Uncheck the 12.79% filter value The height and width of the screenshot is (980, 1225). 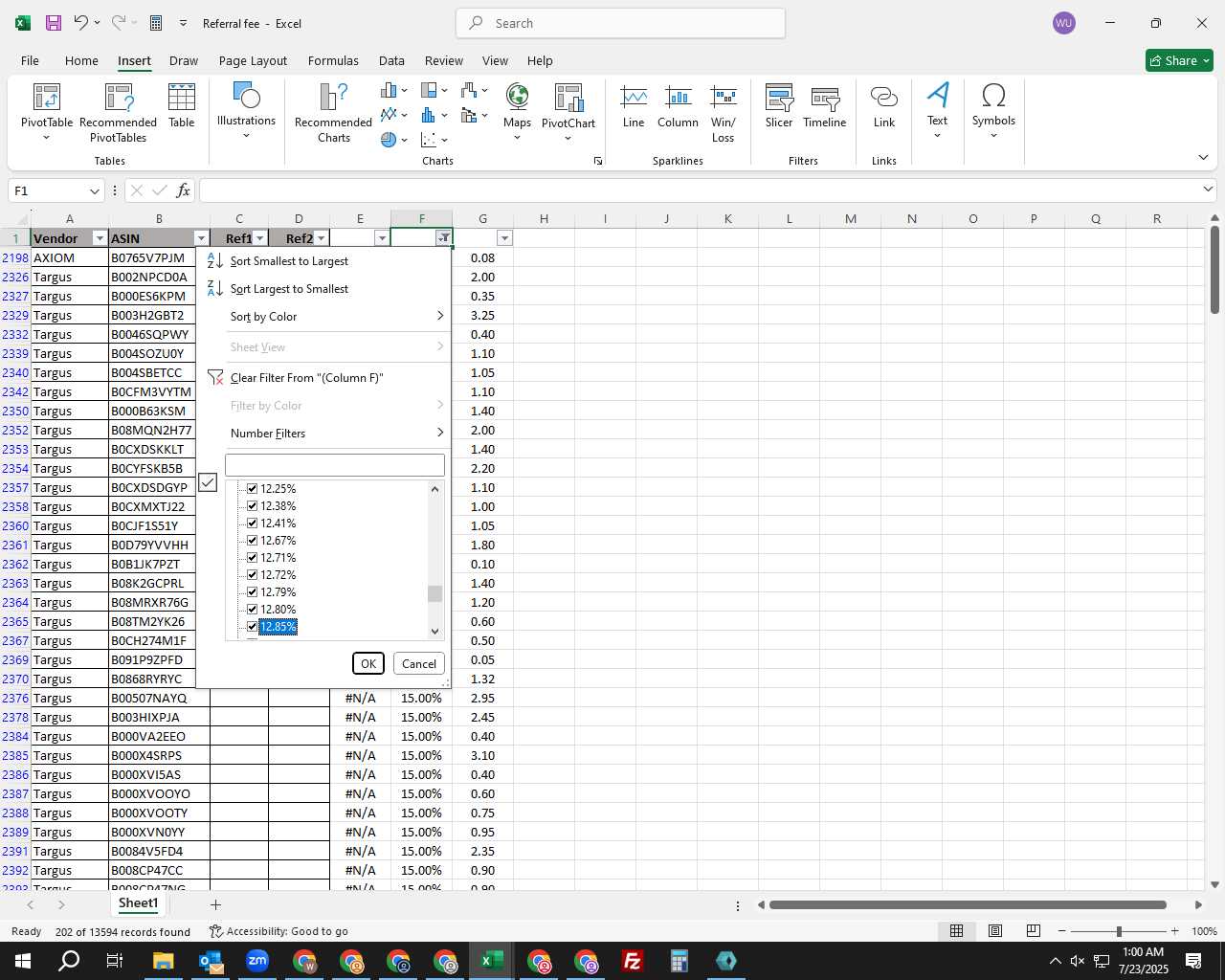[x=253, y=591]
